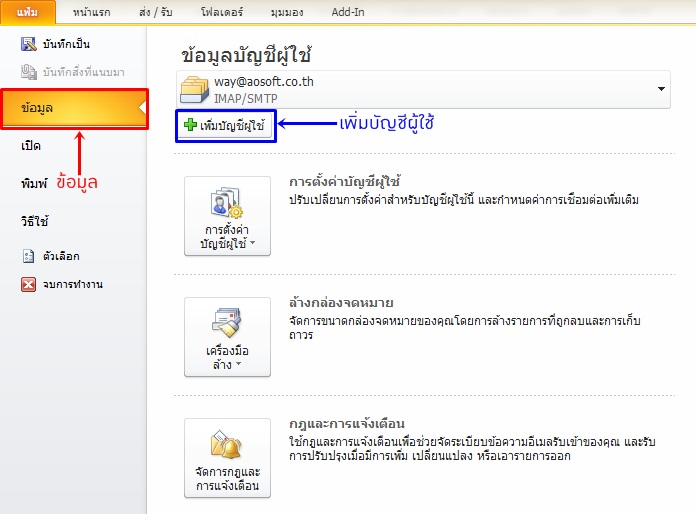The image size is (696, 514).
Task: Go to พิมพ์ in the sidebar
Action: click(34, 183)
